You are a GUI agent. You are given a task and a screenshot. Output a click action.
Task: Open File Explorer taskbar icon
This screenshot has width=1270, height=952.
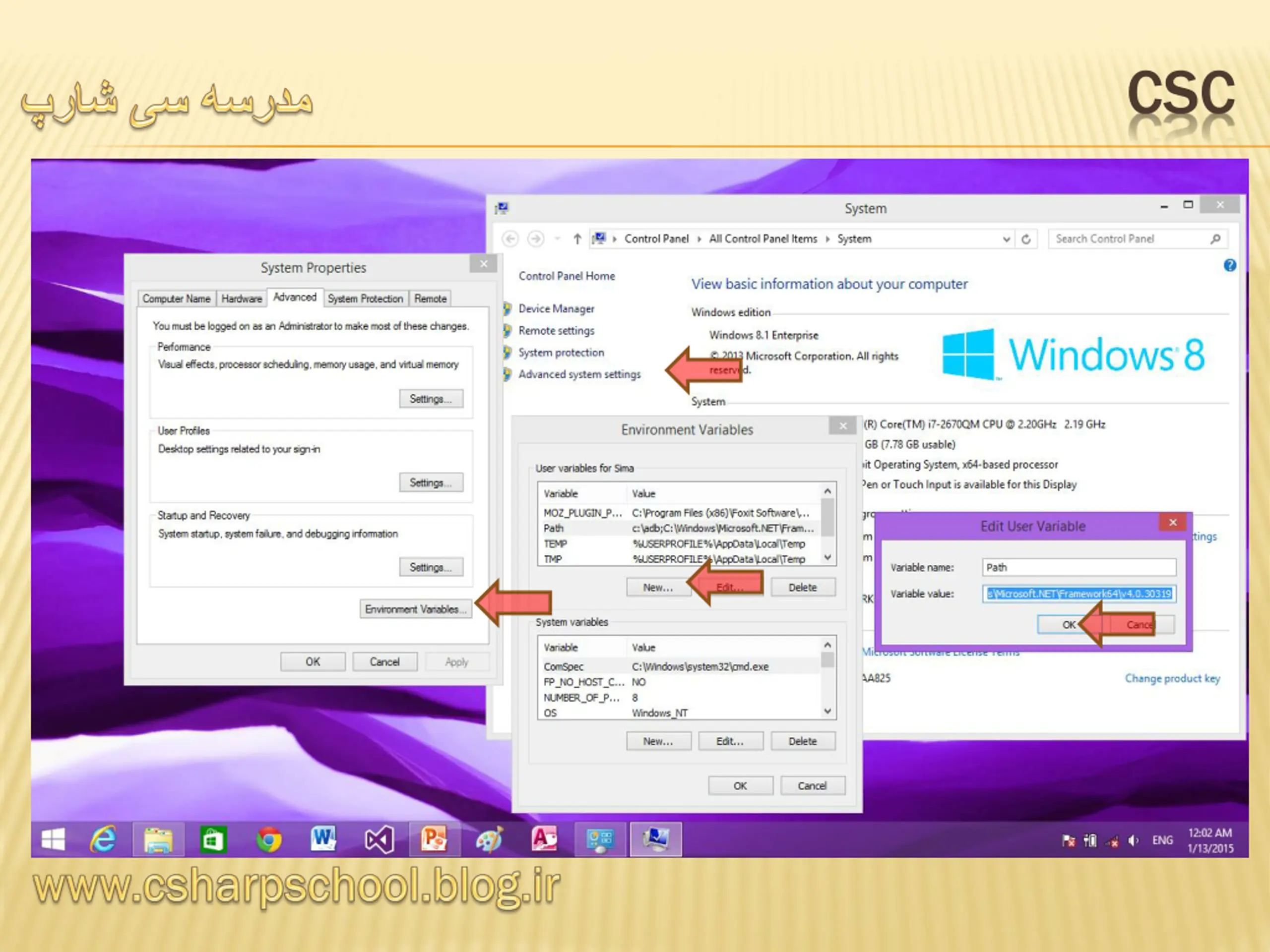coord(158,840)
